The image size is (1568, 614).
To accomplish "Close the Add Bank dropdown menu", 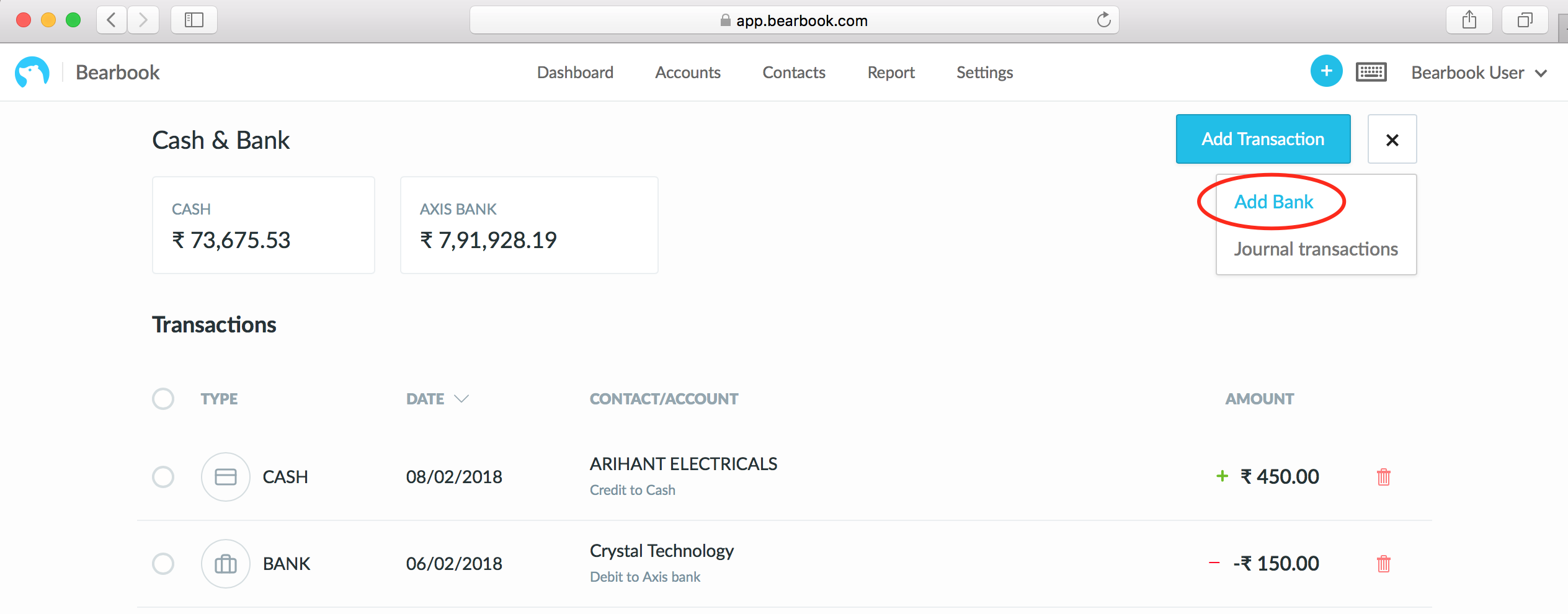I will coord(1392,140).
